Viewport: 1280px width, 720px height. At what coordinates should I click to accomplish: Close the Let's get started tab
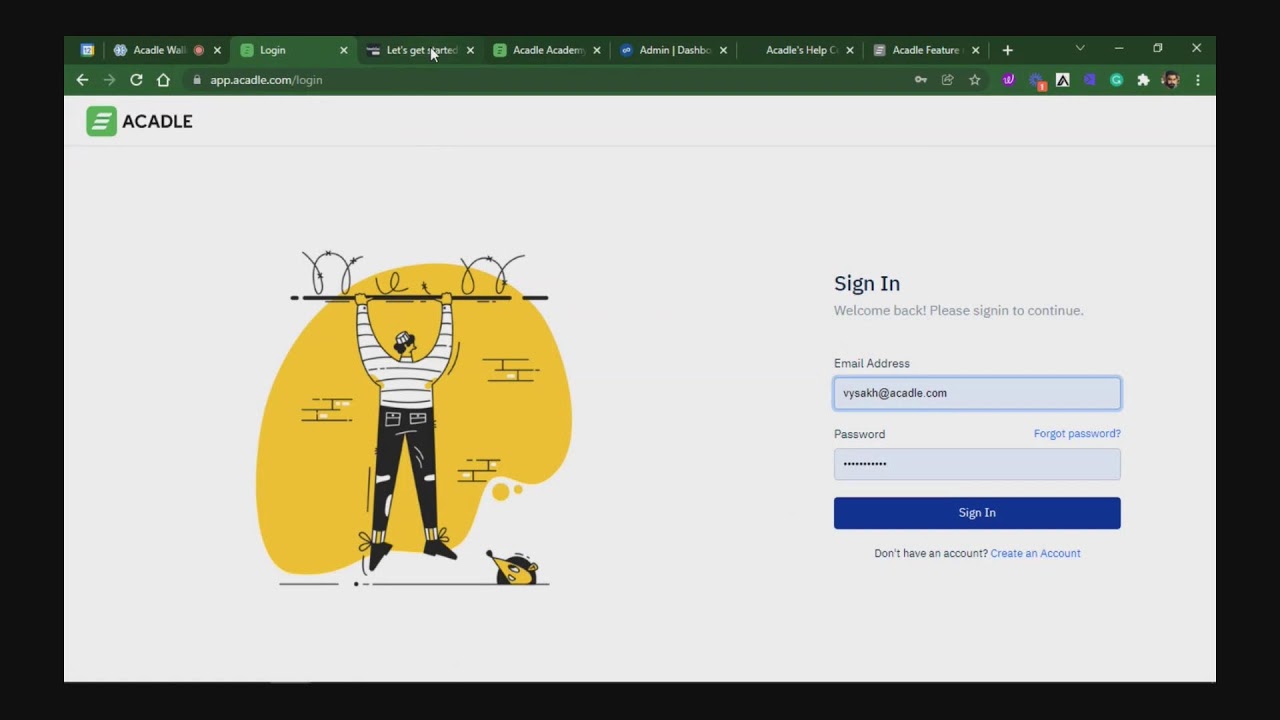click(470, 50)
